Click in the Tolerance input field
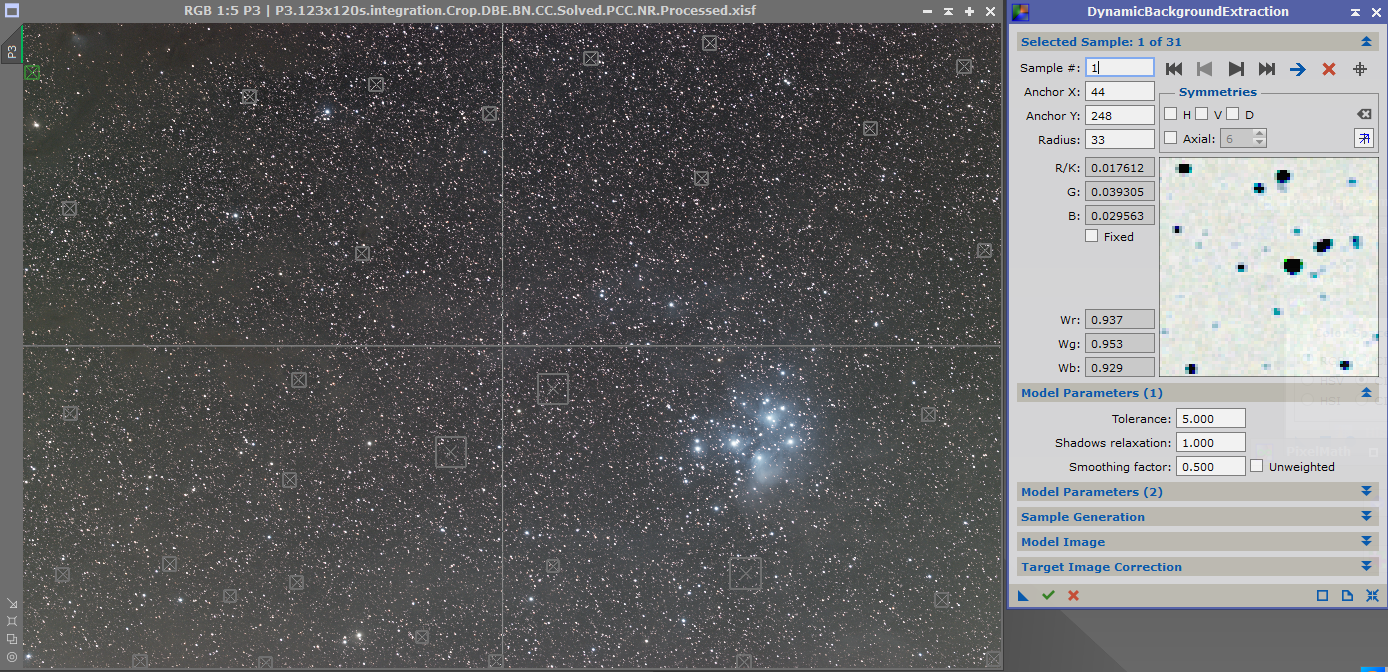Viewport: 1388px width, 672px height. click(x=1210, y=418)
